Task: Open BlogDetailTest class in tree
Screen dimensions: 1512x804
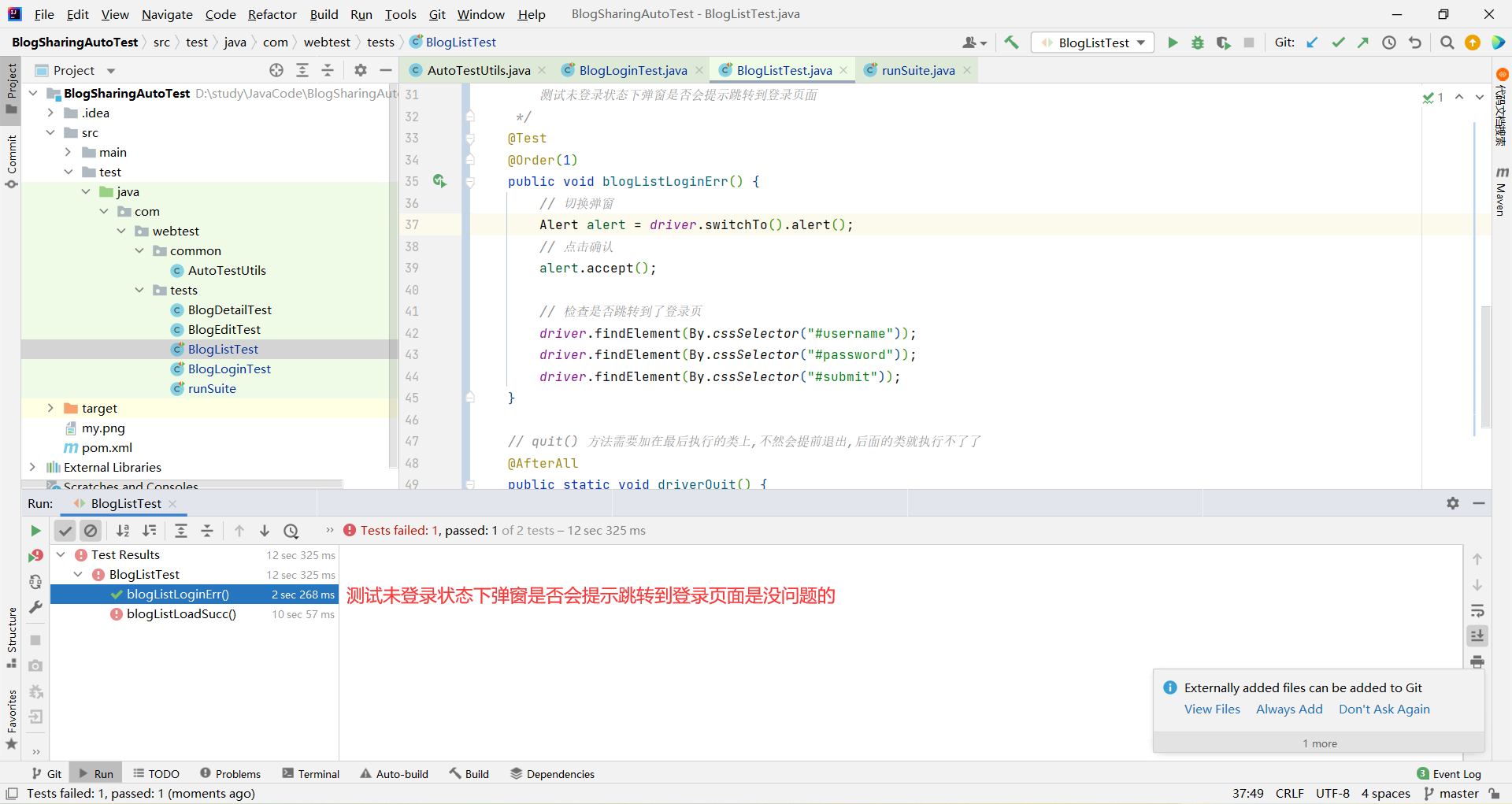Action: point(229,309)
